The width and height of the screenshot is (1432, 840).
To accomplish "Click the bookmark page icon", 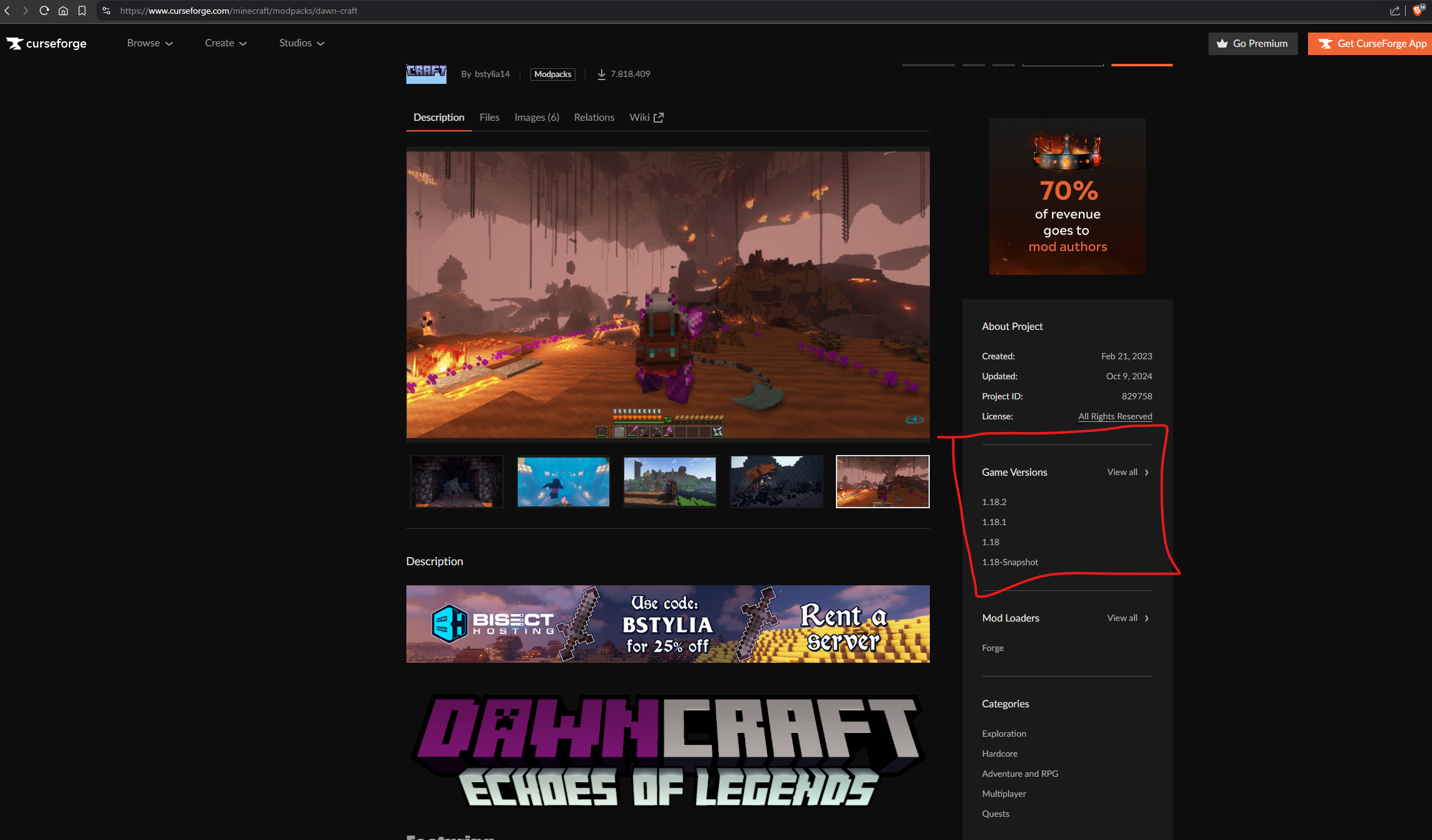I will pos(82,11).
